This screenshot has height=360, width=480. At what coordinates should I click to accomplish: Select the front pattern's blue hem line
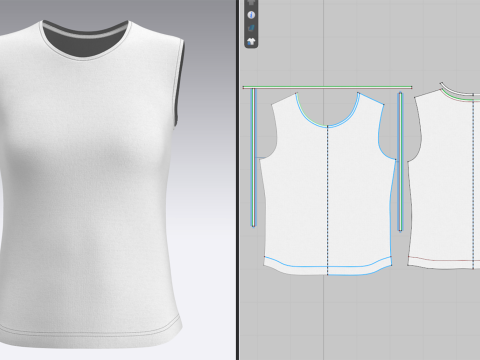(x=328, y=266)
